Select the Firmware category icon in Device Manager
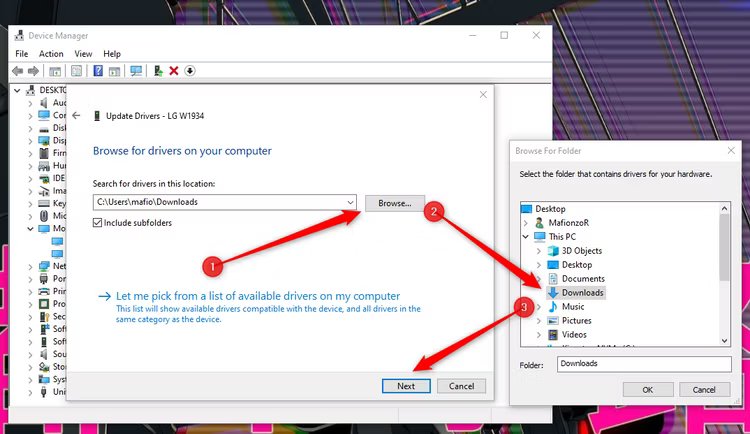The width and height of the screenshot is (750, 434). tap(44, 153)
